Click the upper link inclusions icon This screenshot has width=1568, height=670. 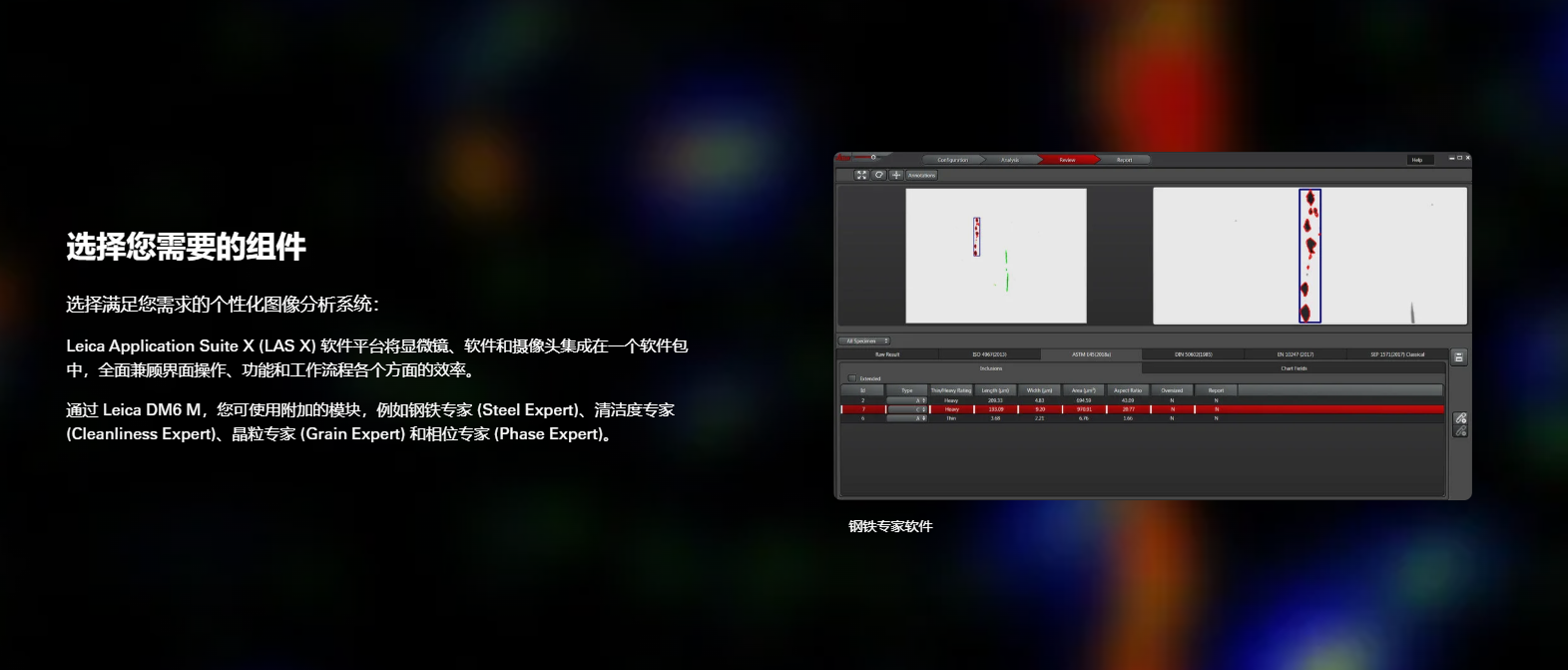[x=1460, y=417]
